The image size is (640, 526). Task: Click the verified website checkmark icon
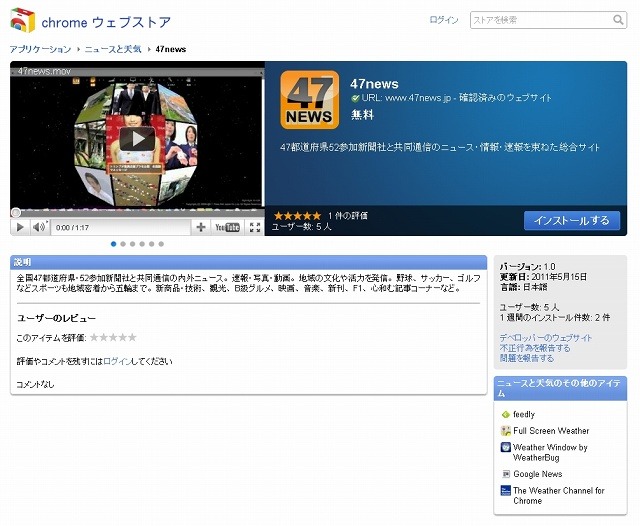click(x=355, y=98)
